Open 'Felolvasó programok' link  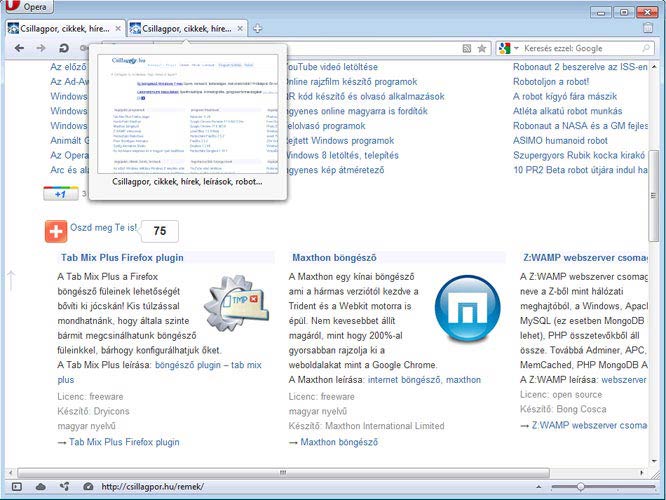325,126
